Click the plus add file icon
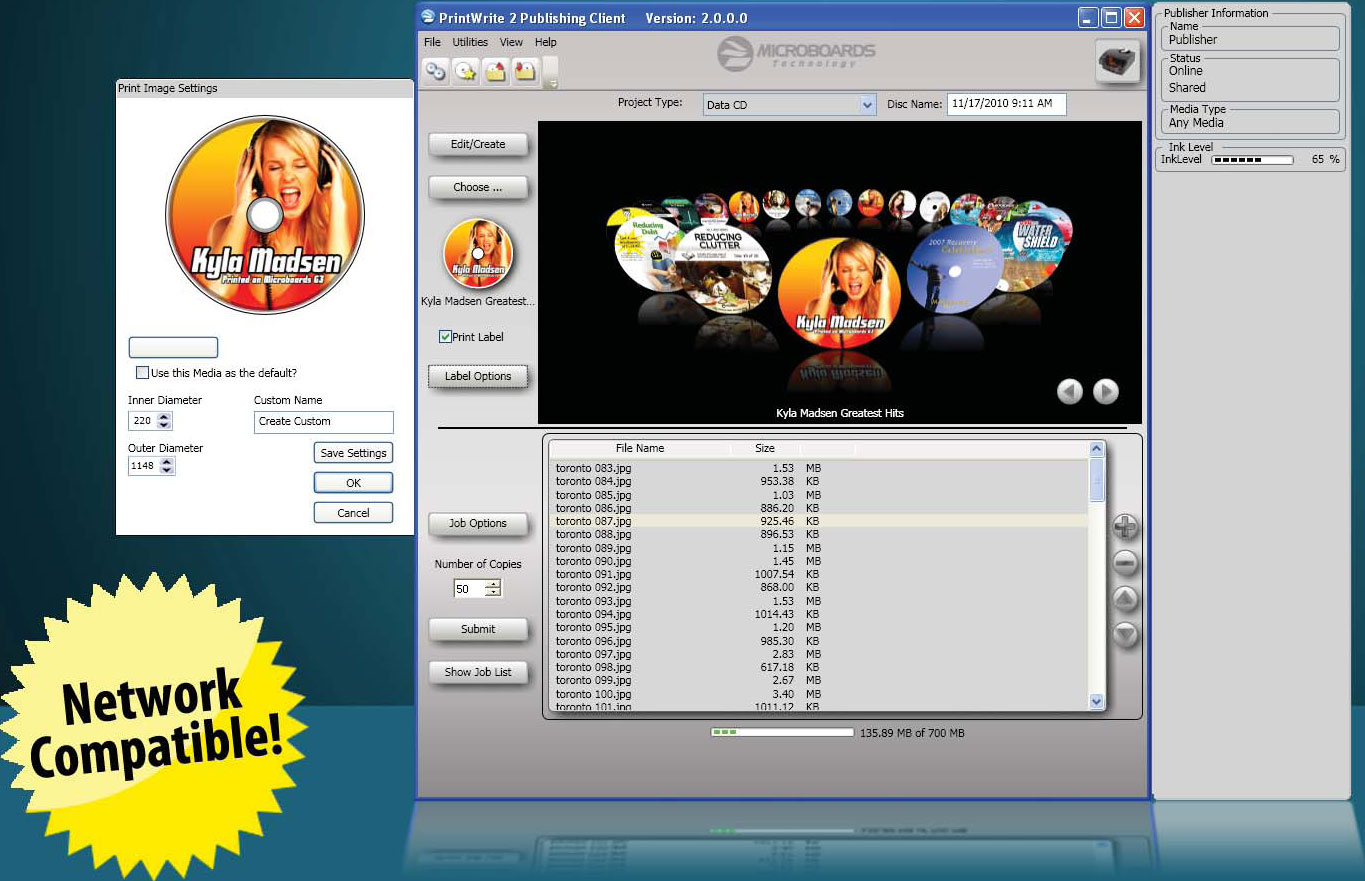This screenshot has width=1365, height=881. 1125,527
